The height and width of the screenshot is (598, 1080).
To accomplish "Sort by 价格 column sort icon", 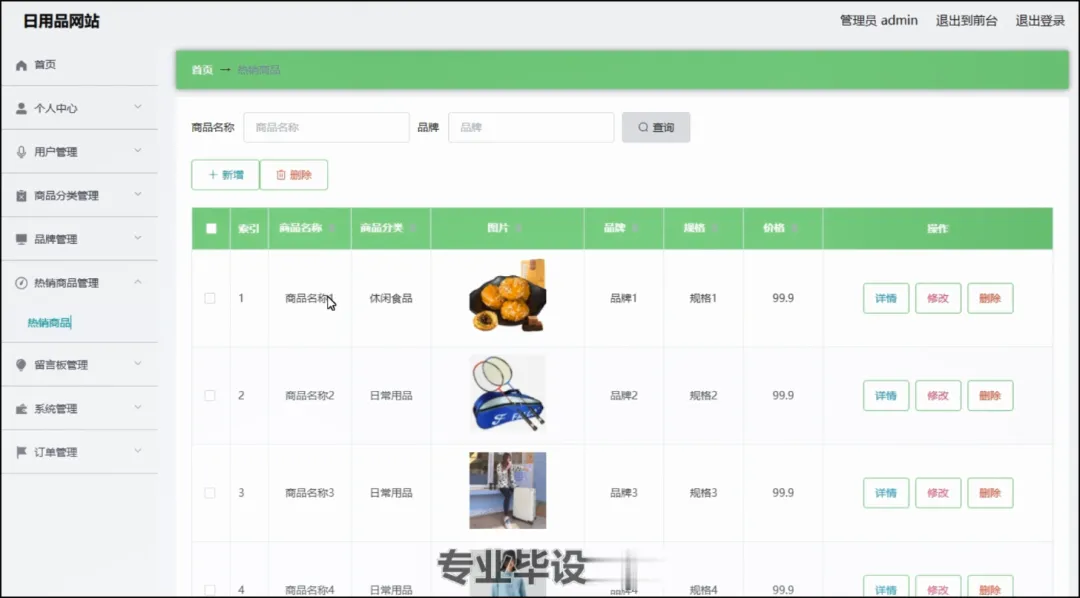I will pos(794,229).
